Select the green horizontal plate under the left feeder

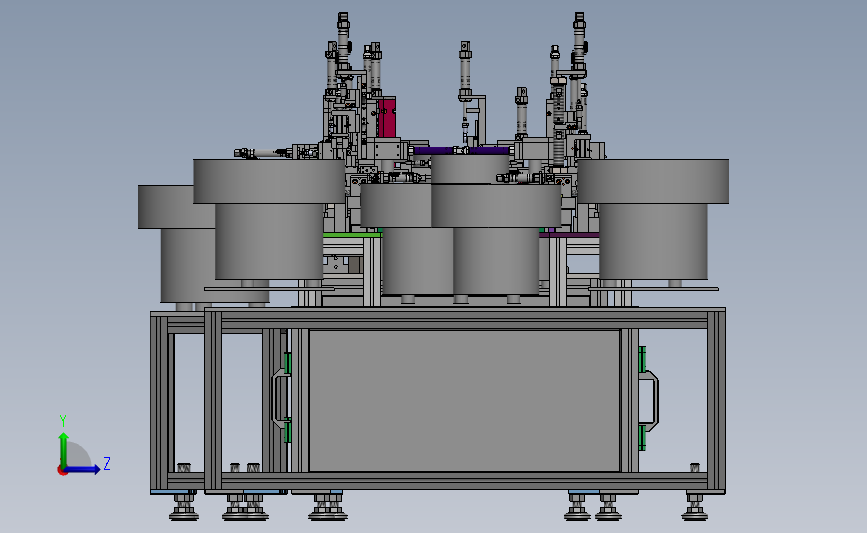(x=352, y=235)
